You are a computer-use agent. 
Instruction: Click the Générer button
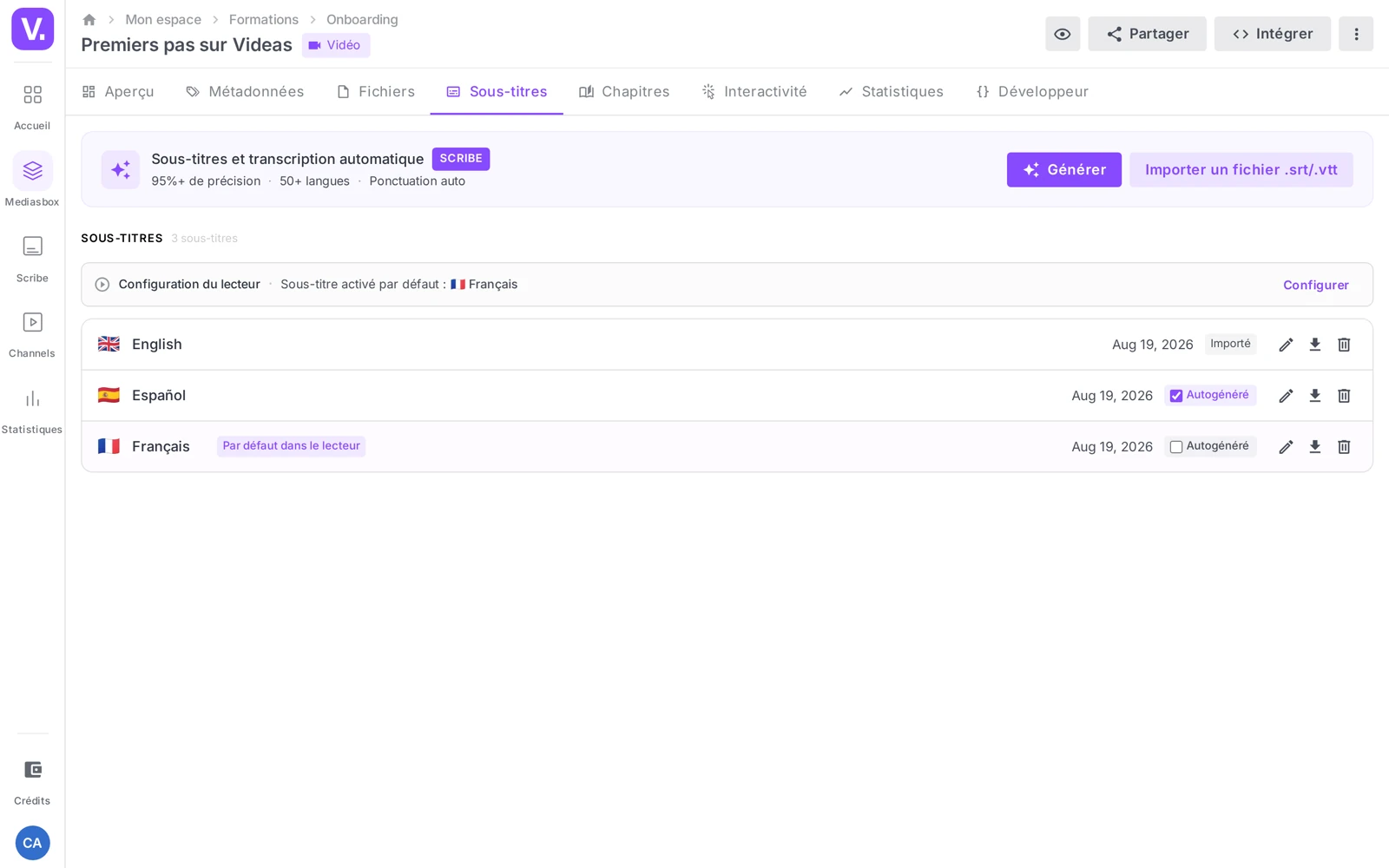point(1064,170)
